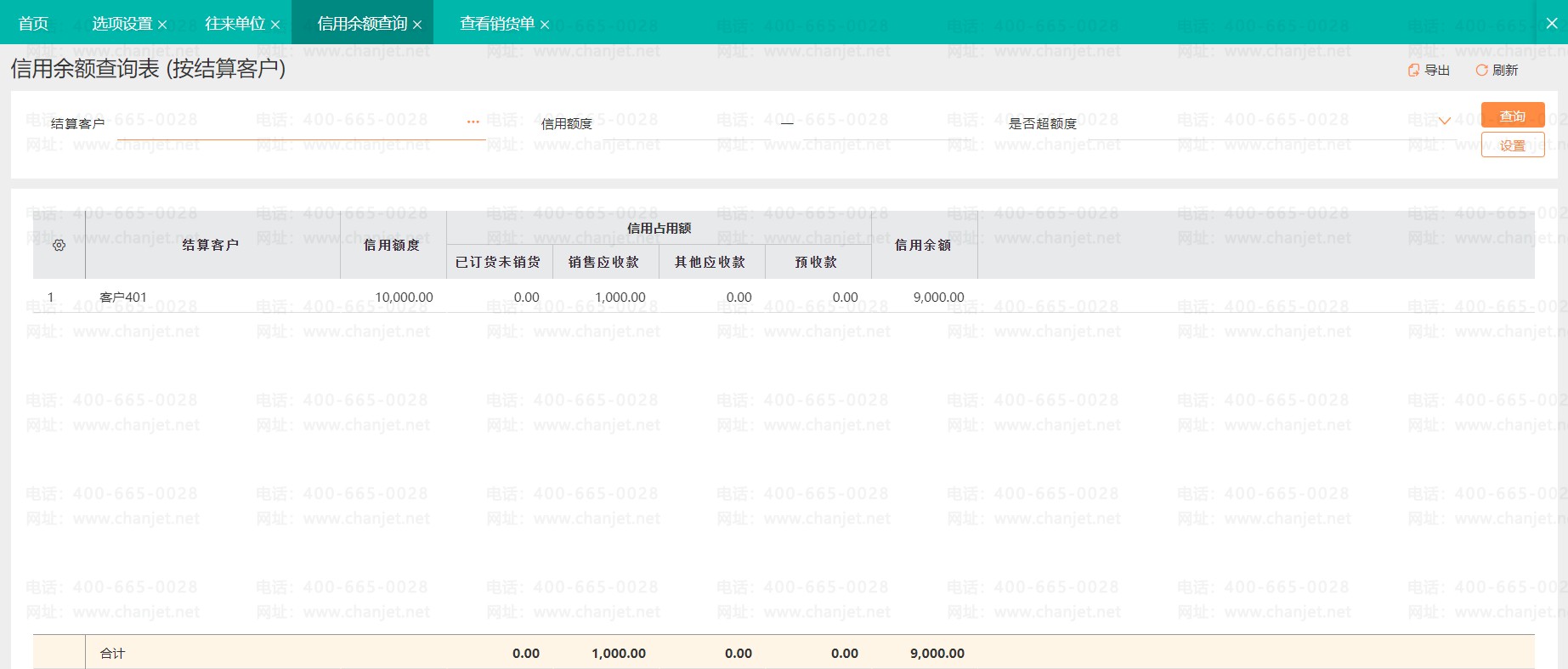The image size is (1568, 669).
Task: Click the 刷新 refresh icon
Action: (1481, 71)
